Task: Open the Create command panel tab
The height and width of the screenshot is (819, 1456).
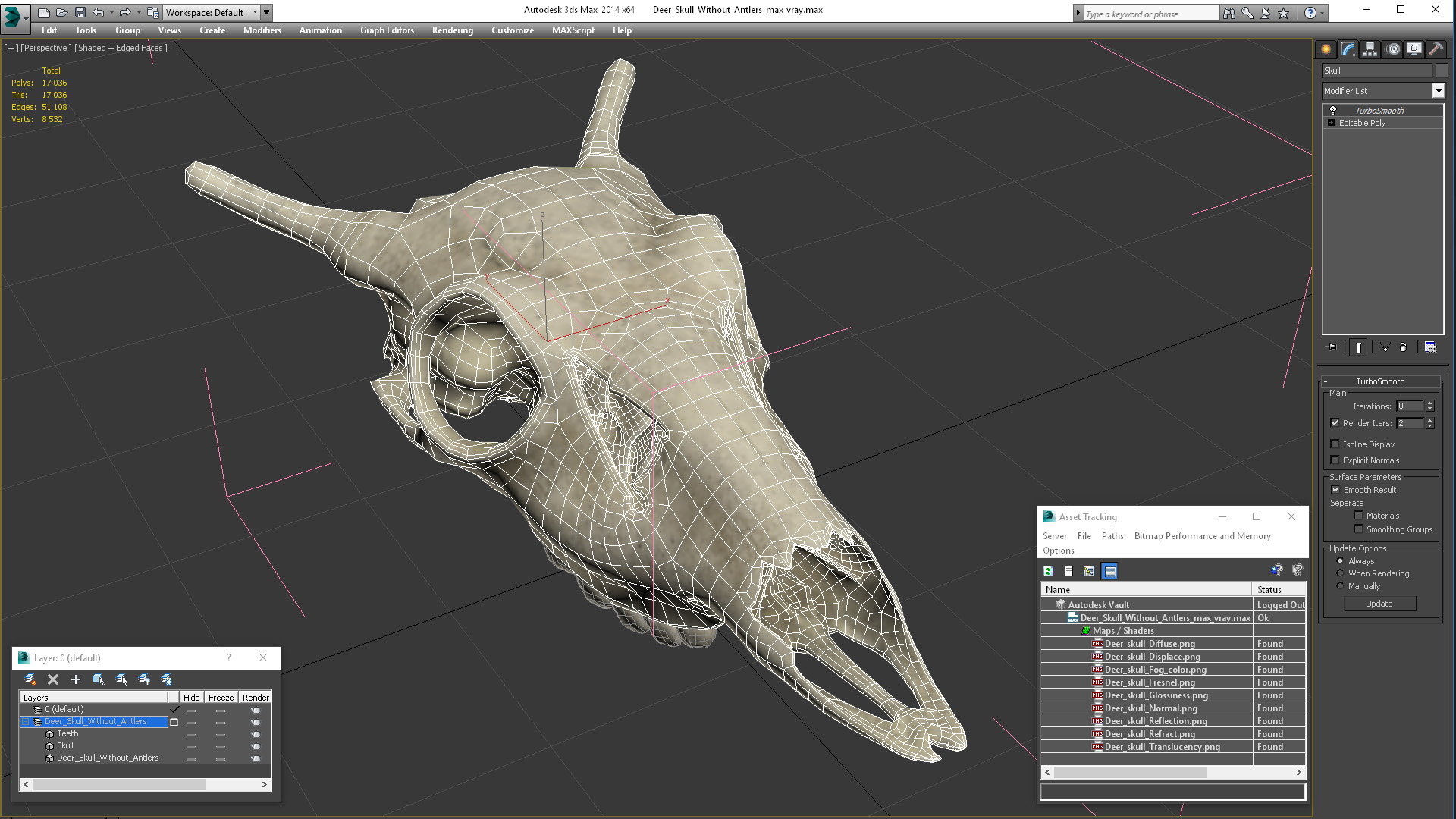Action: pos(1326,49)
